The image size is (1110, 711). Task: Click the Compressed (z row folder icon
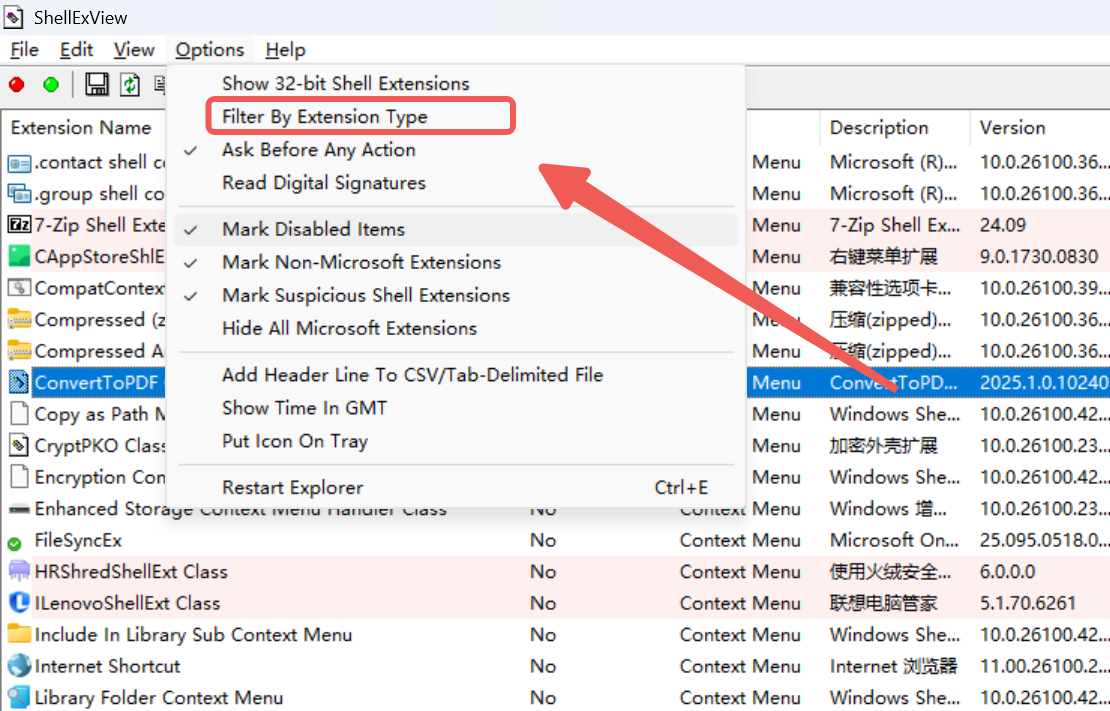coord(19,320)
